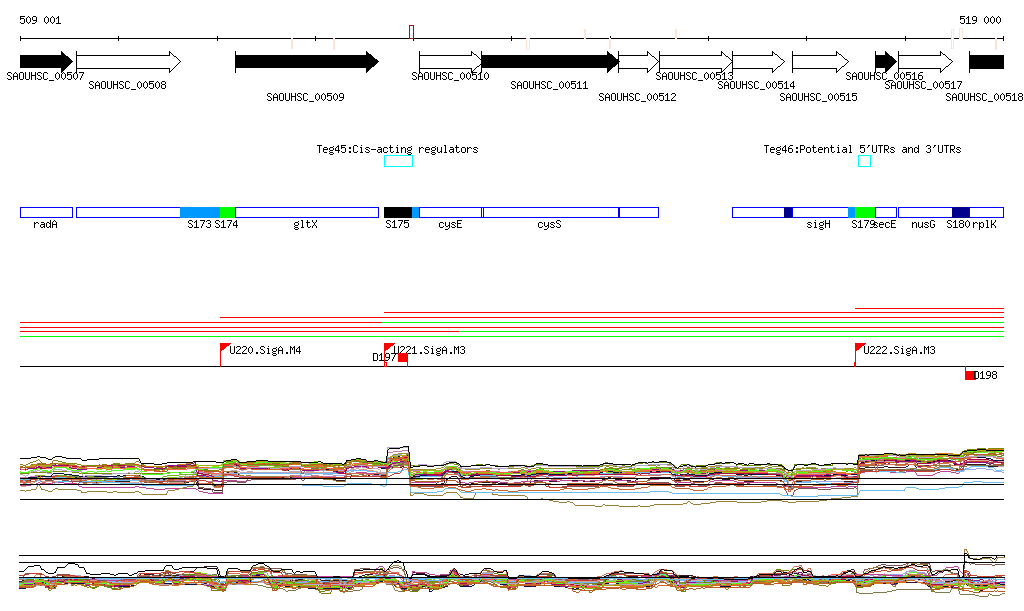Click the SAOUHSC_00513 white gene arrow

pyautogui.click(x=696, y=62)
